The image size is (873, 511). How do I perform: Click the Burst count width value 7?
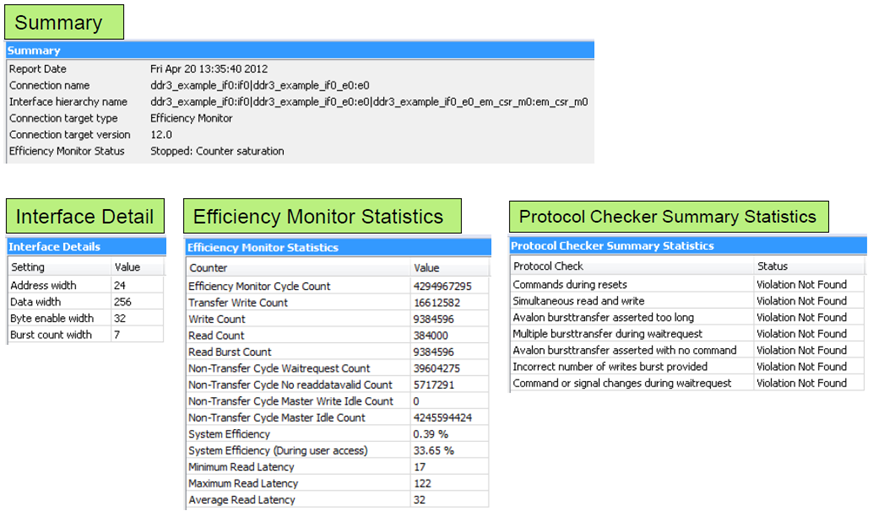click(117, 335)
